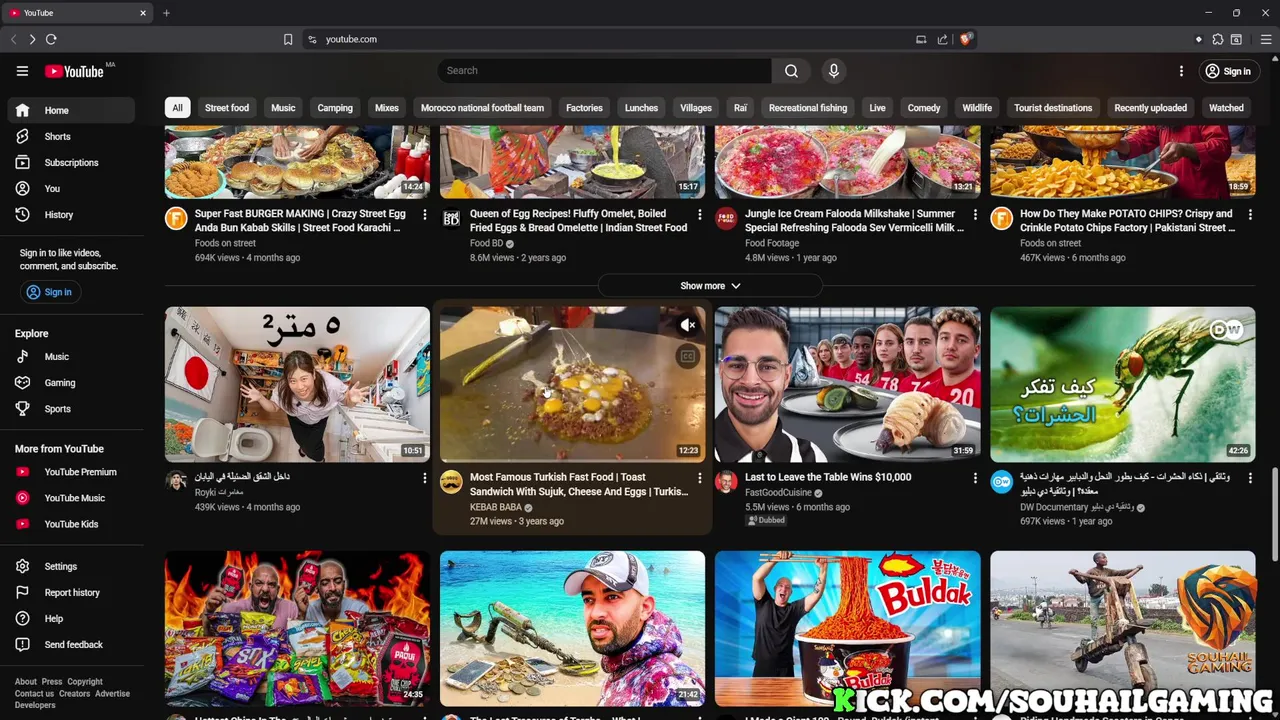Click the sidebar Sign in button

[x=49, y=292]
